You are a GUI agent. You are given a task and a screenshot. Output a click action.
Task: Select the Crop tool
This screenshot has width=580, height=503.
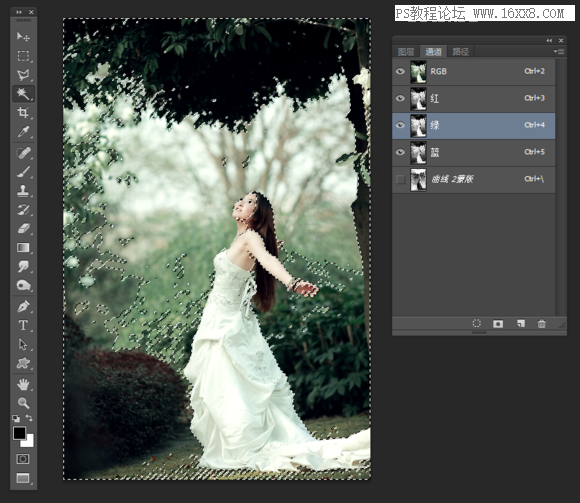pos(23,112)
